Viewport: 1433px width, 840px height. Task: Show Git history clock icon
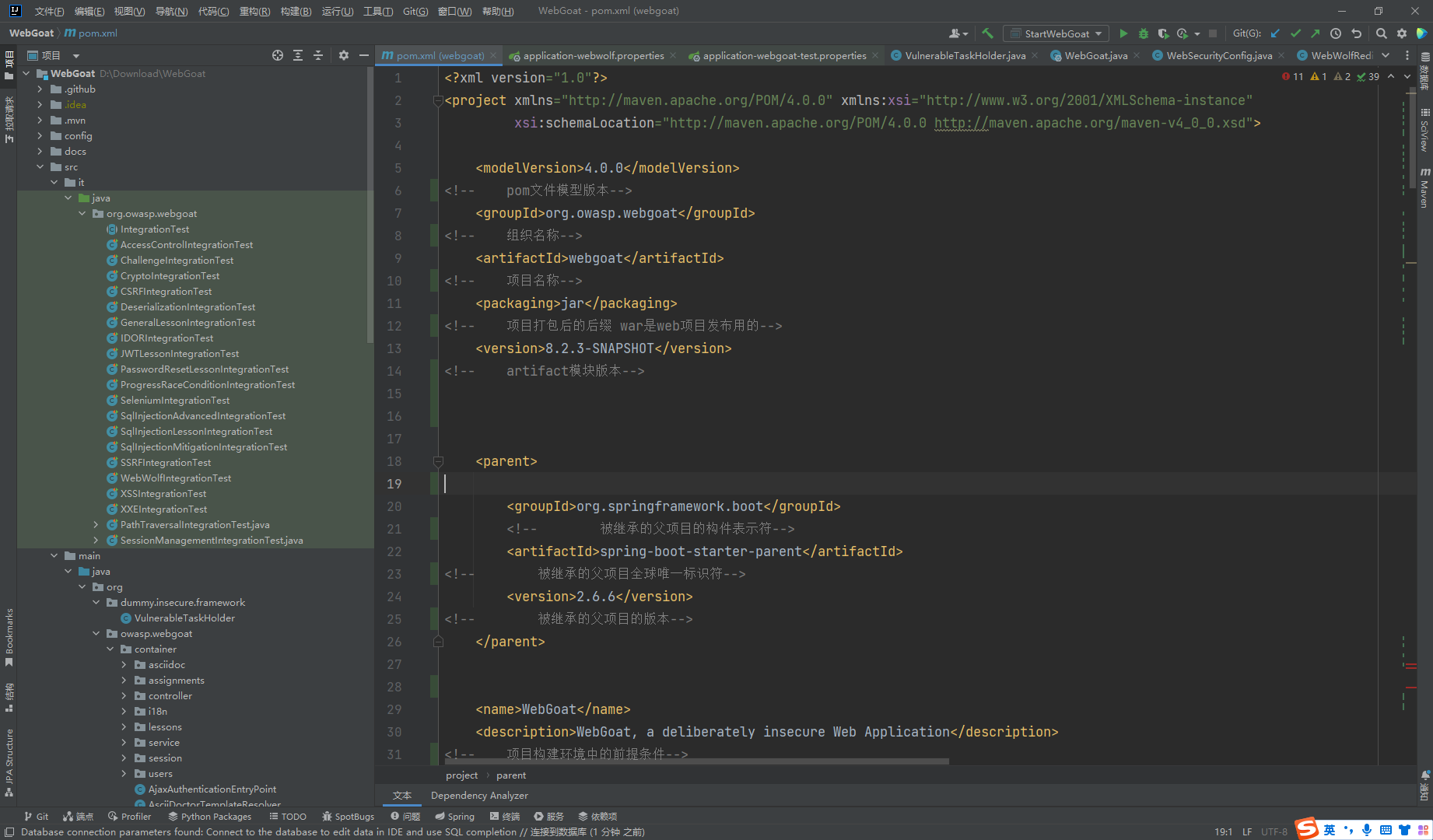tap(1336, 33)
